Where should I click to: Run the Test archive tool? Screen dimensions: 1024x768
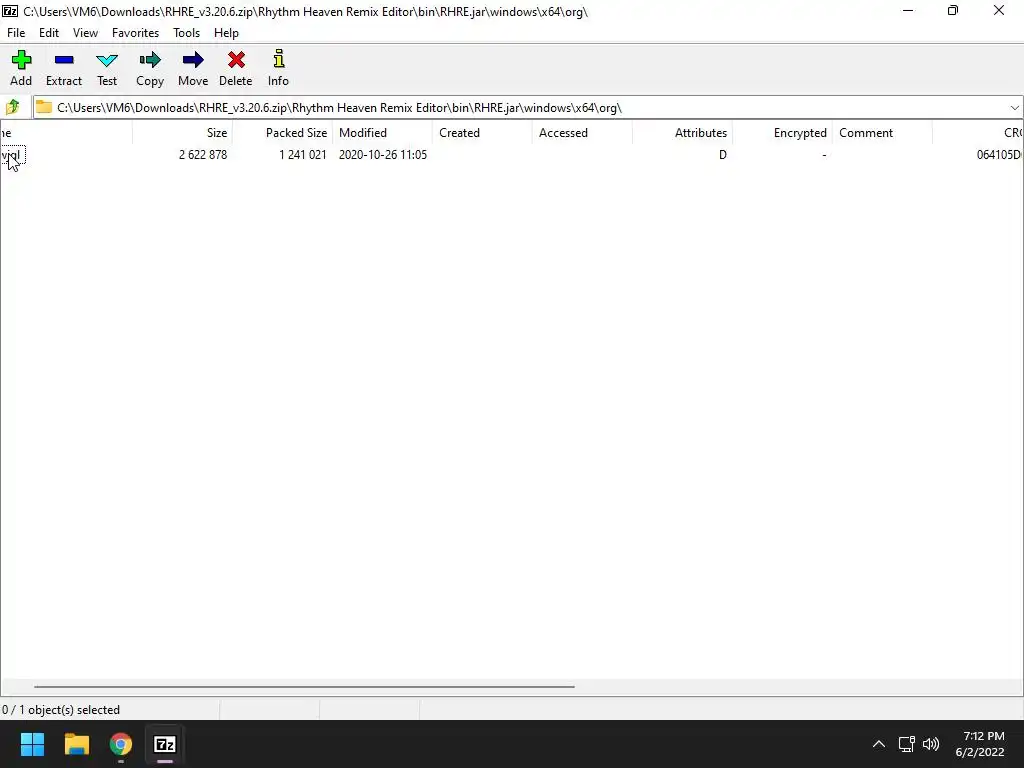107,68
